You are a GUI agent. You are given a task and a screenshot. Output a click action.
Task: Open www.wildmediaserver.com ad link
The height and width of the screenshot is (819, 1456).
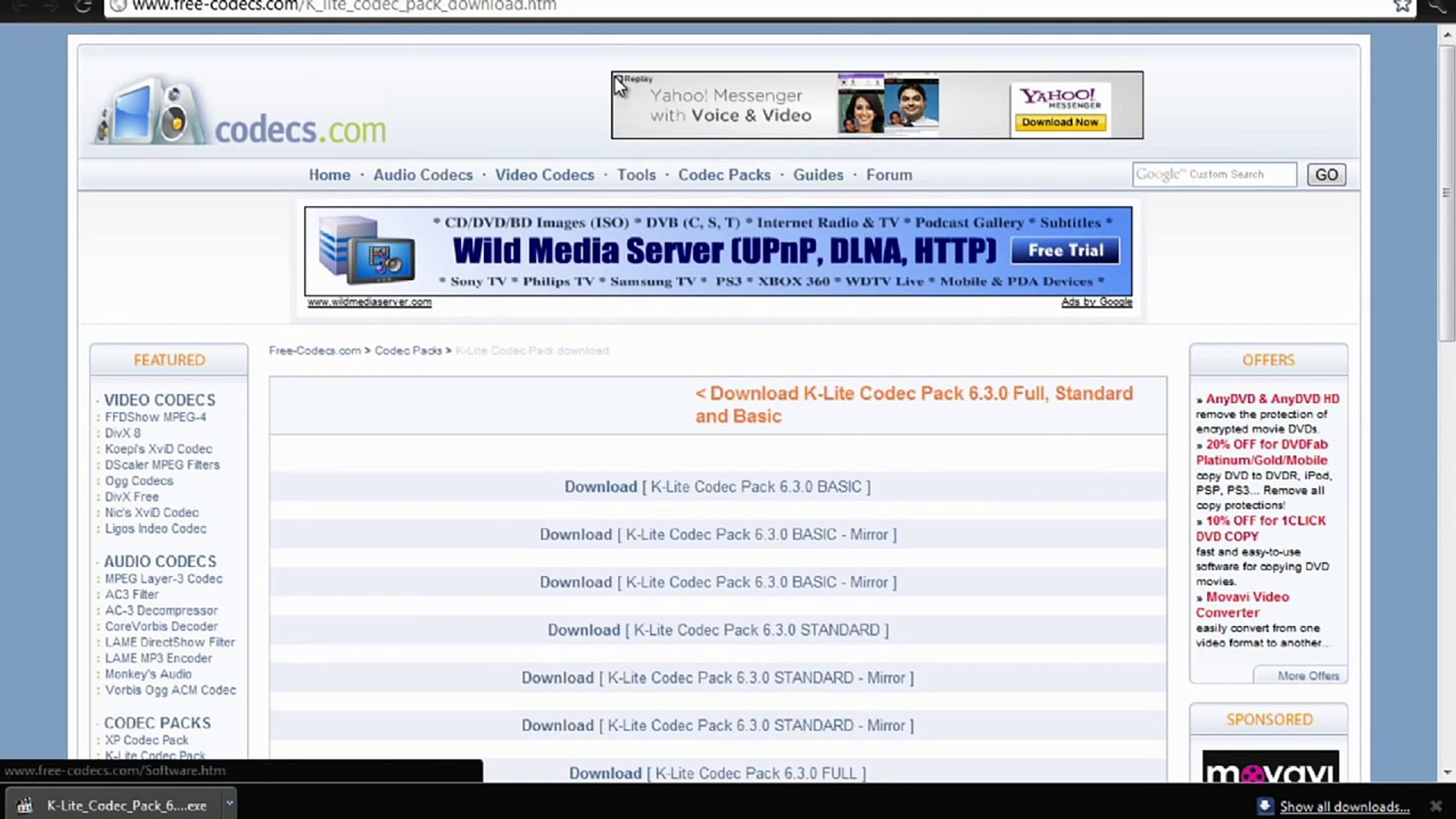pos(369,302)
